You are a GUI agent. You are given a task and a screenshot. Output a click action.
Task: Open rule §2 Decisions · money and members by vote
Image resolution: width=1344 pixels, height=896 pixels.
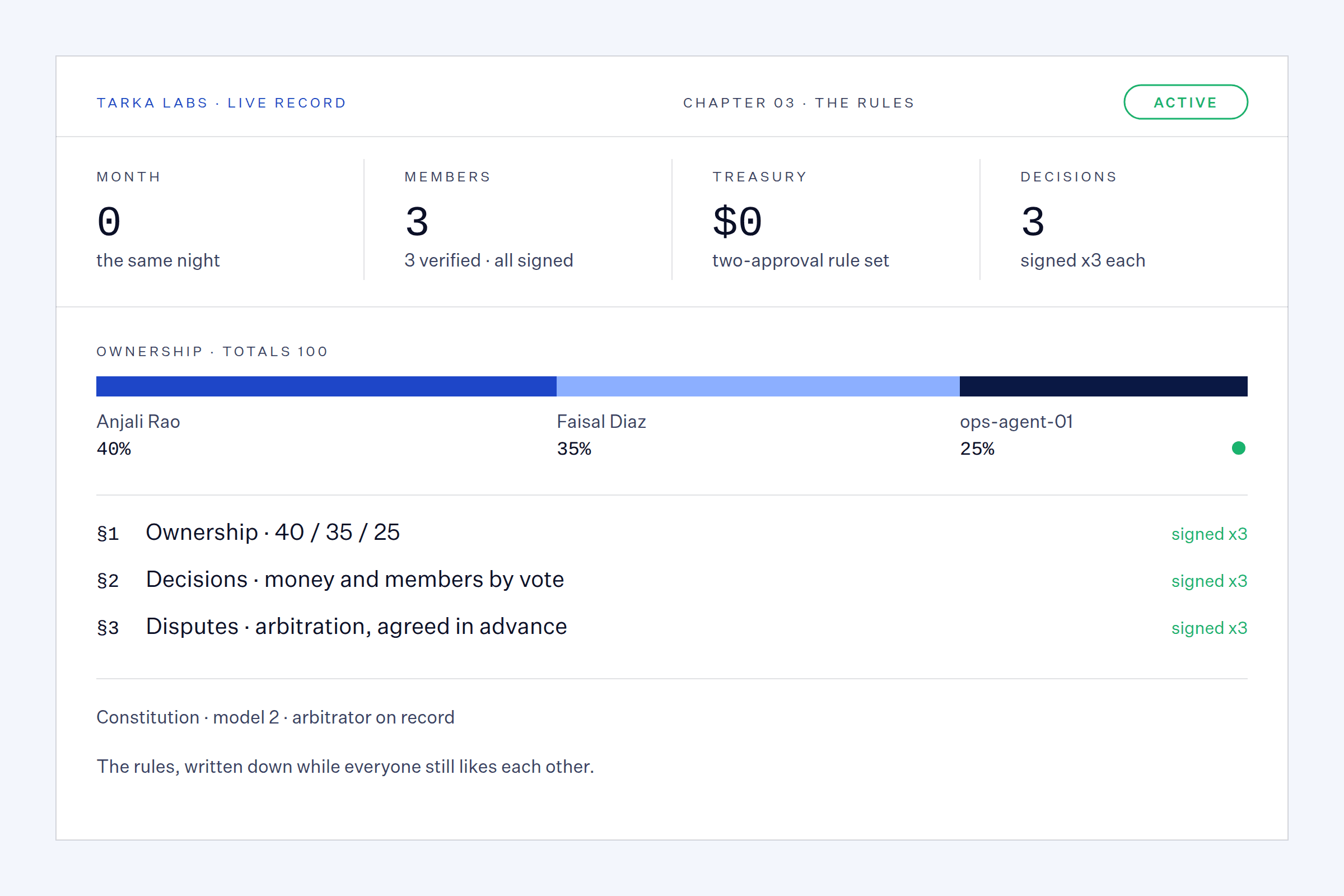click(x=672, y=580)
